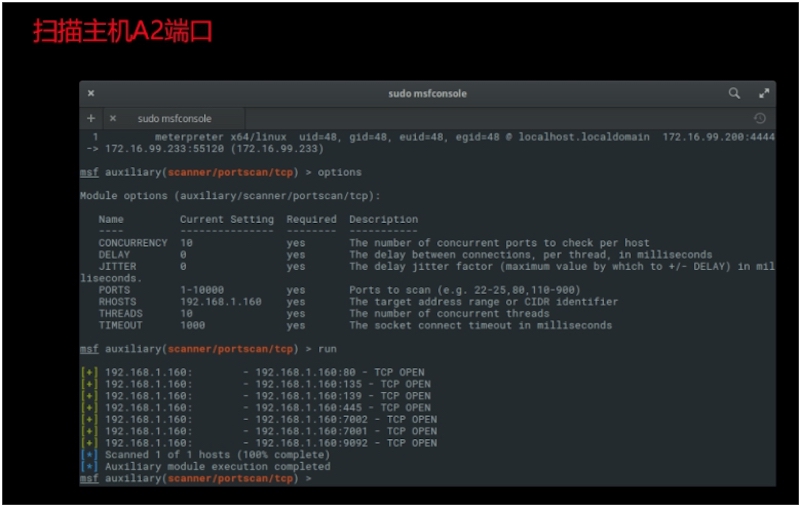Viewport: 800px width, 506px height.
Task: Open the tab history clock icon
Action: click(x=760, y=118)
